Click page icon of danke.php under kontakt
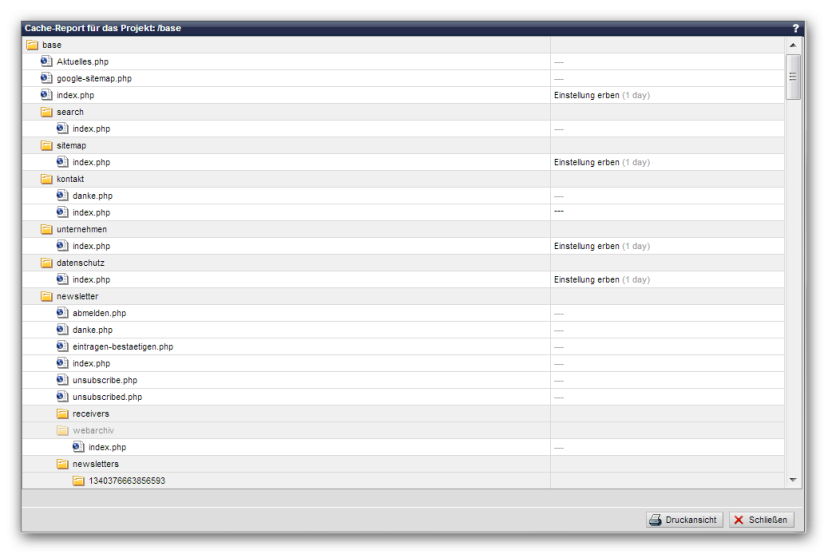 pos(62,195)
